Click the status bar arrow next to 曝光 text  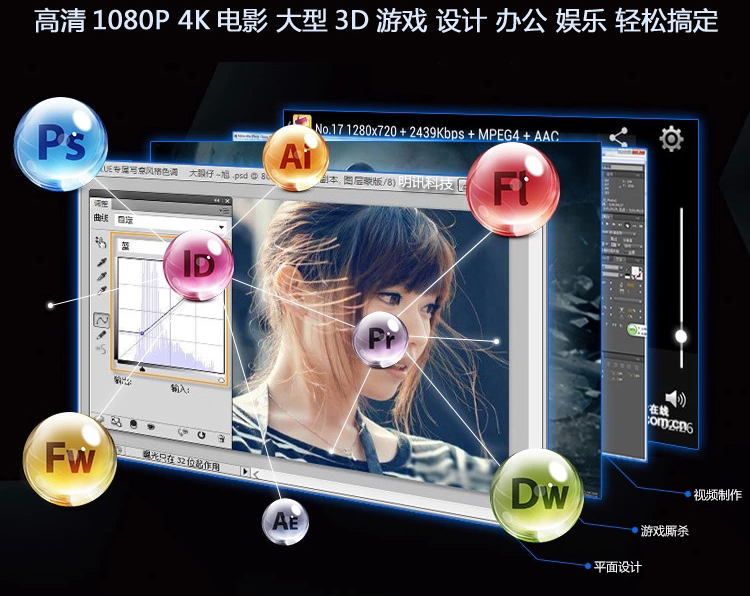[245, 471]
